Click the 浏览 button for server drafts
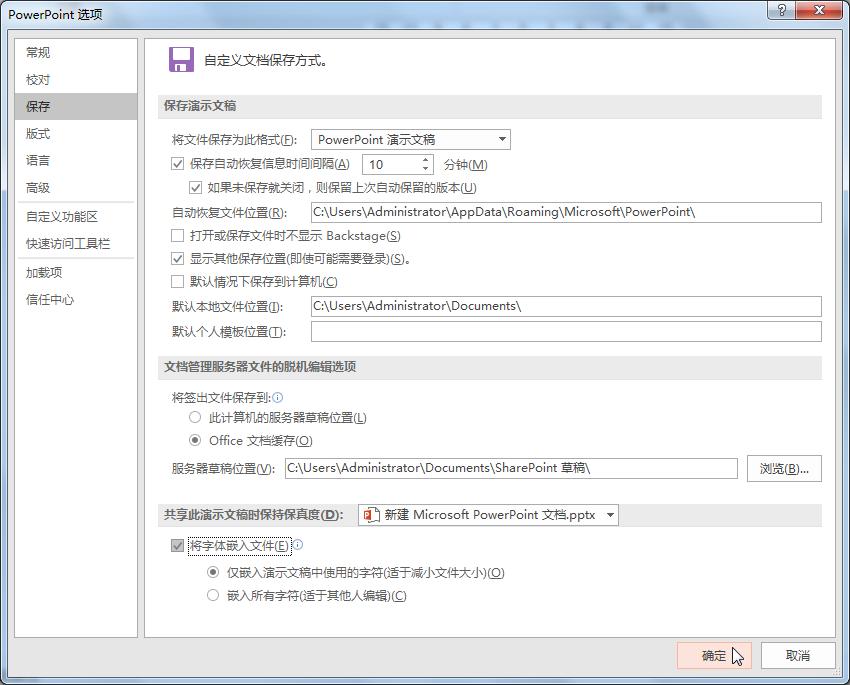850x685 pixels. [x=784, y=468]
